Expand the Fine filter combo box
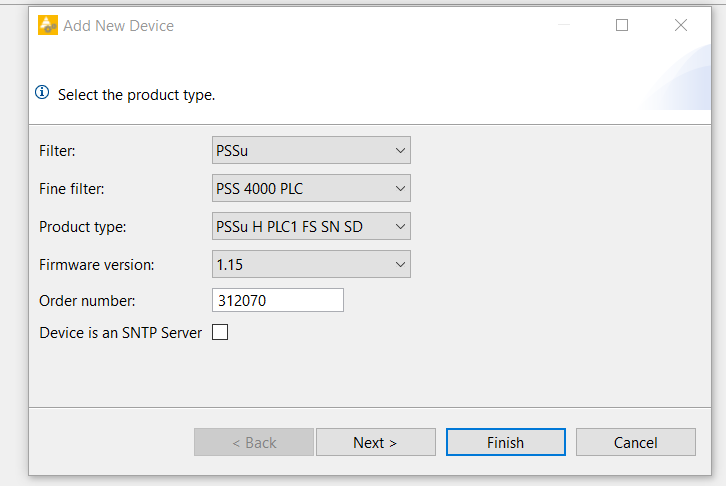Viewport: 726px width, 486px height. 311,188
